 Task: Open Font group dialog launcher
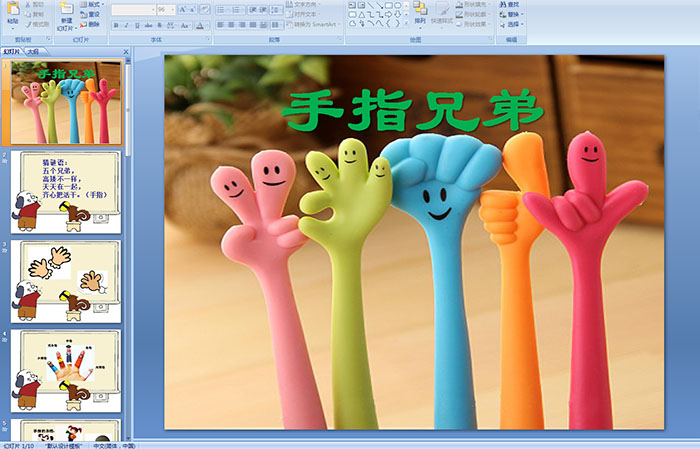(x=208, y=39)
